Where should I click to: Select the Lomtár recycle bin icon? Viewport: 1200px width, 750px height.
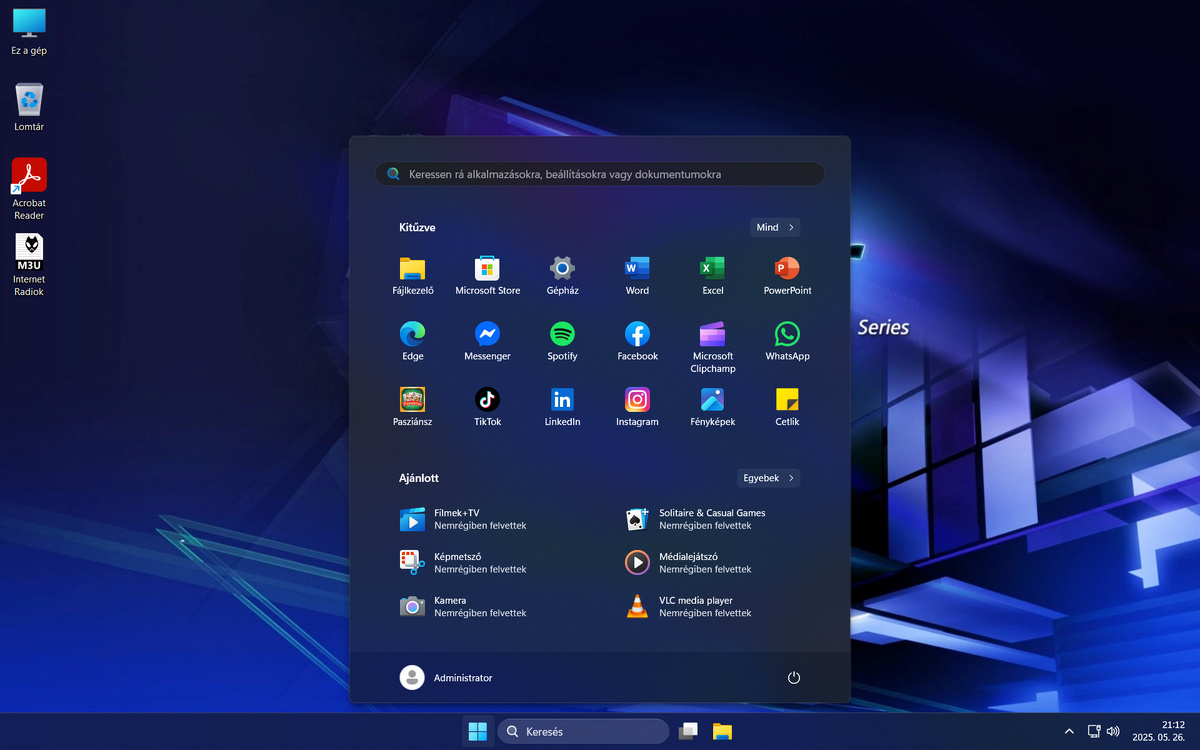(29, 107)
